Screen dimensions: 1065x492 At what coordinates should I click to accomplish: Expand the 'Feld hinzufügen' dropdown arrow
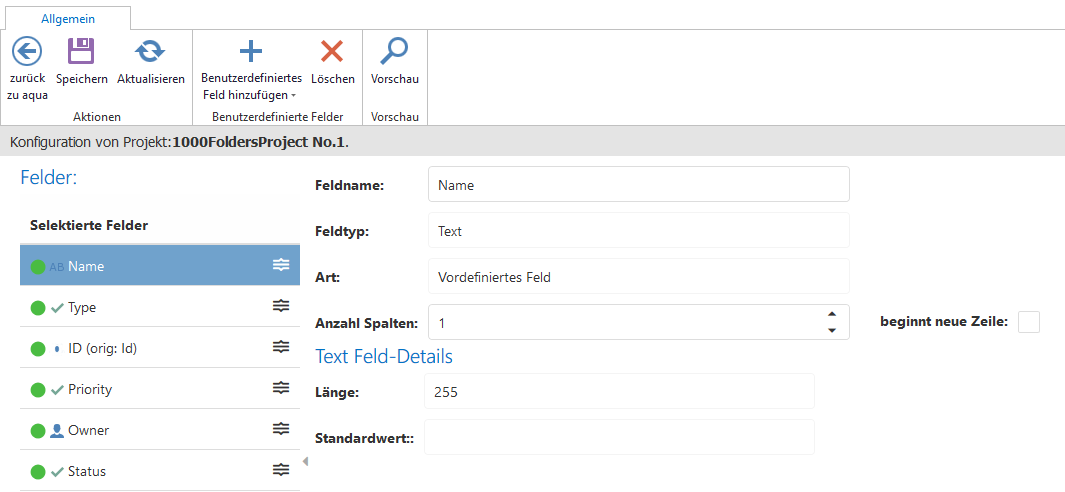point(294,96)
